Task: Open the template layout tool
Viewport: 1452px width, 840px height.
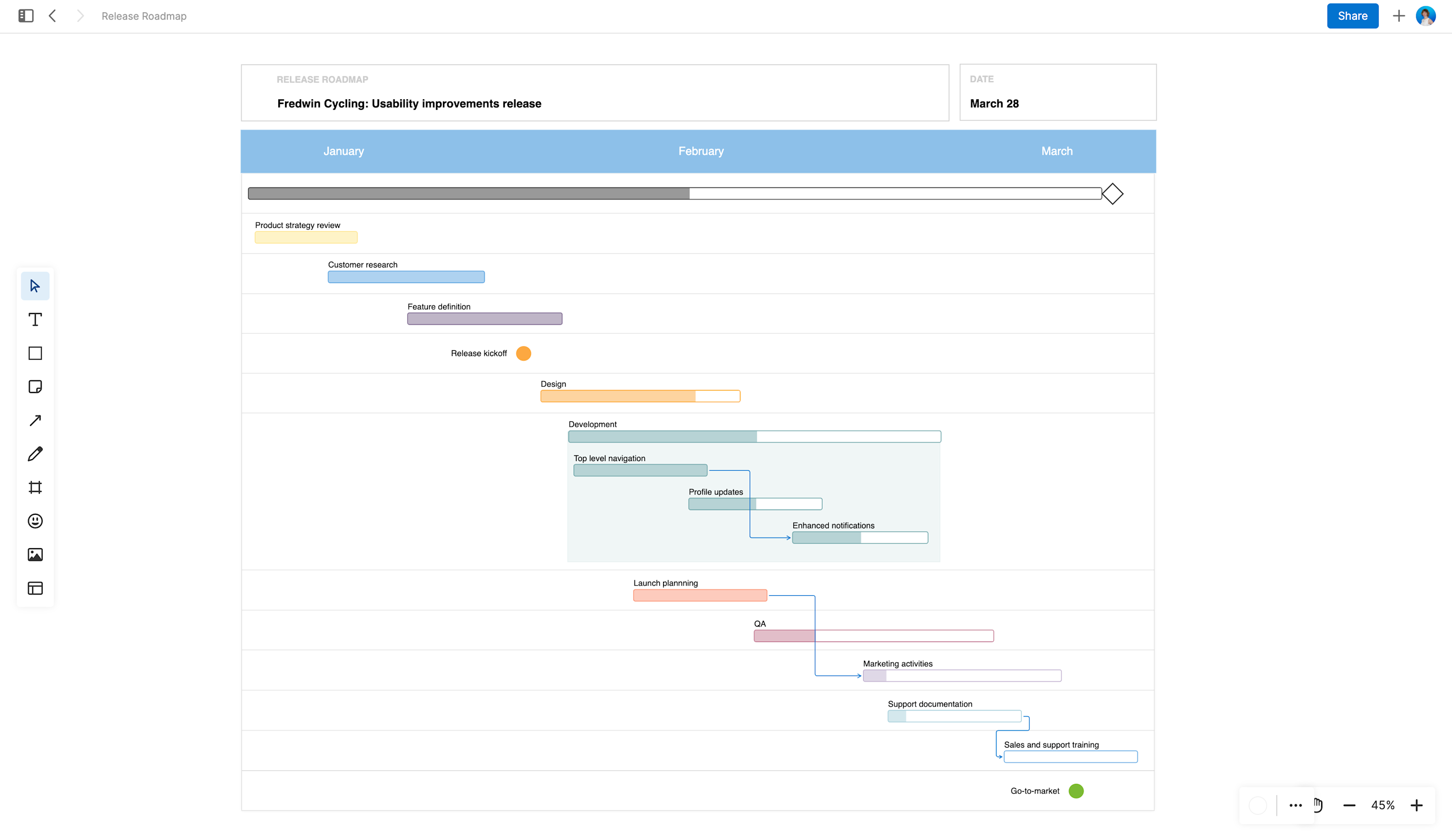Action: point(35,587)
